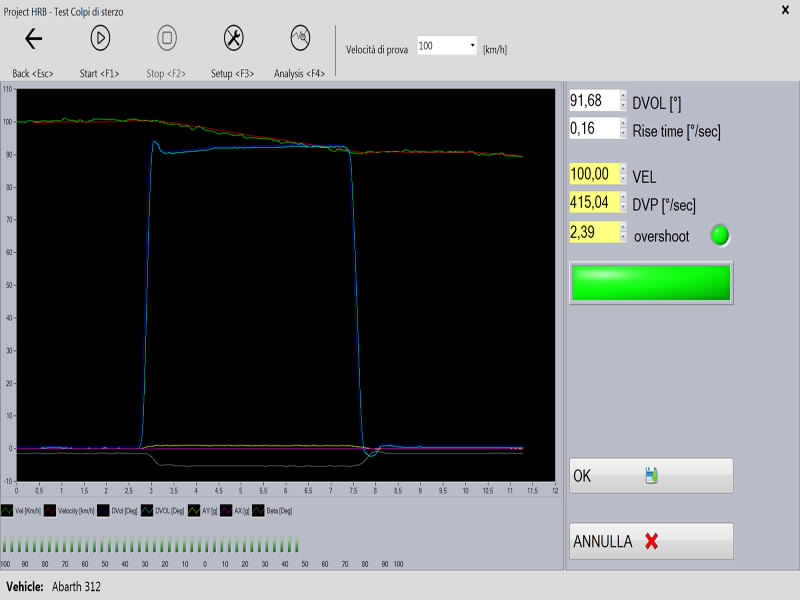Open the Analysis tool icon
The height and width of the screenshot is (600, 800).
299,39
